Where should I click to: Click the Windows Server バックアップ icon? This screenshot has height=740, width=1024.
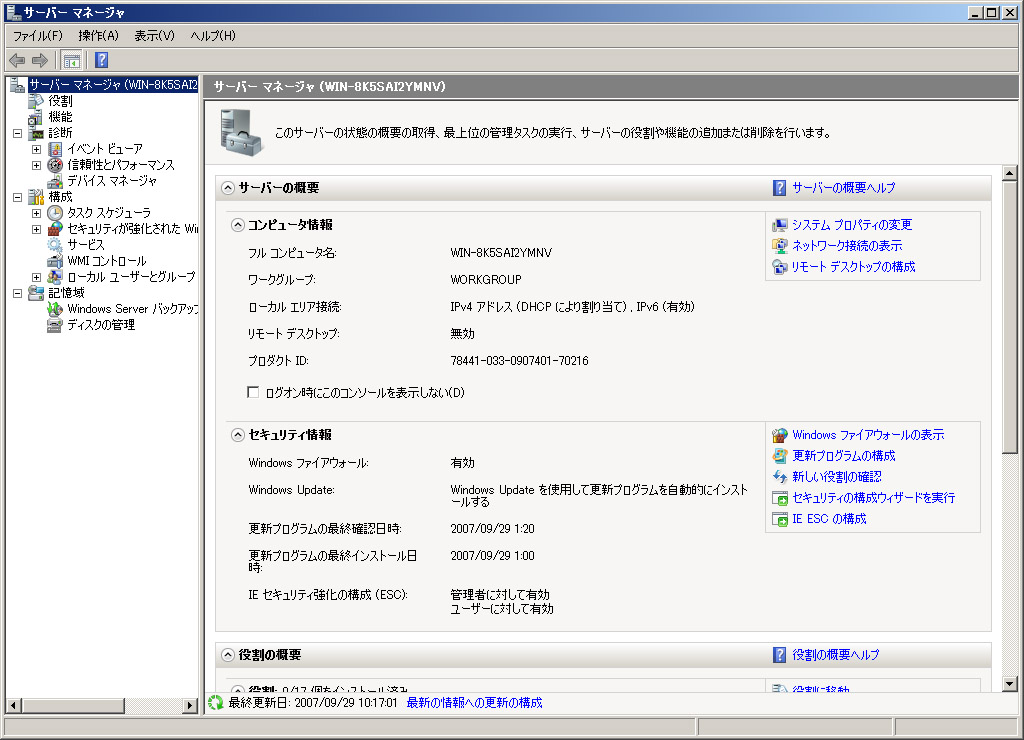(56, 309)
